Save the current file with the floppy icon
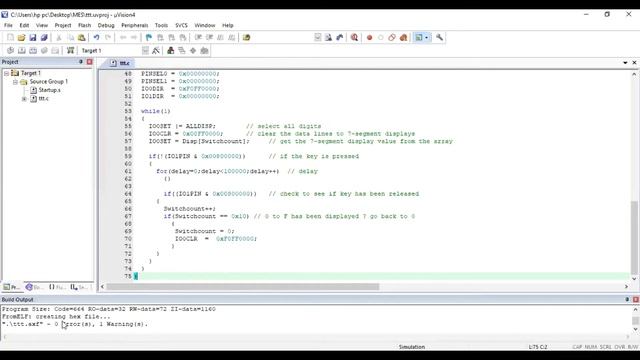 (33, 38)
